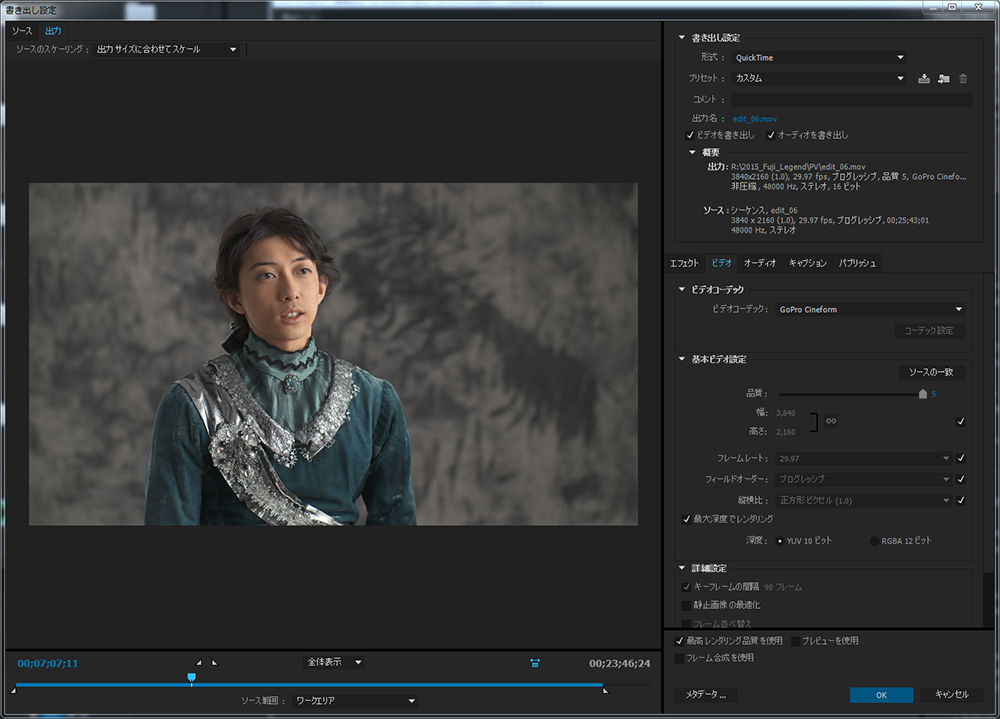The width and height of the screenshot is (1000, 719).
Task: Uncheck 最高レンダリング品質を使用 checkbox
Action: 679,641
